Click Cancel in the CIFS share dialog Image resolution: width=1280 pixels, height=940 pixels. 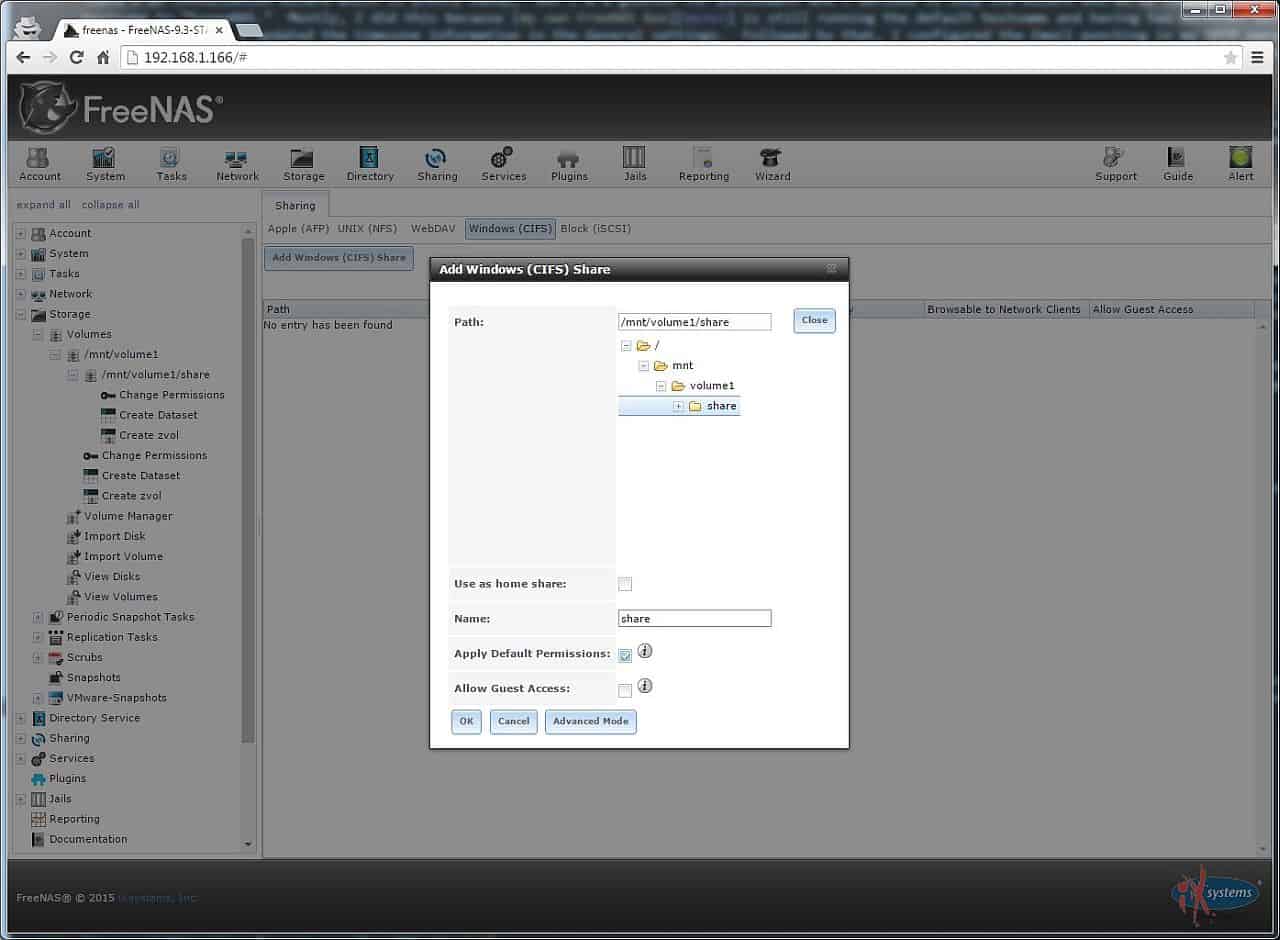coord(514,721)
